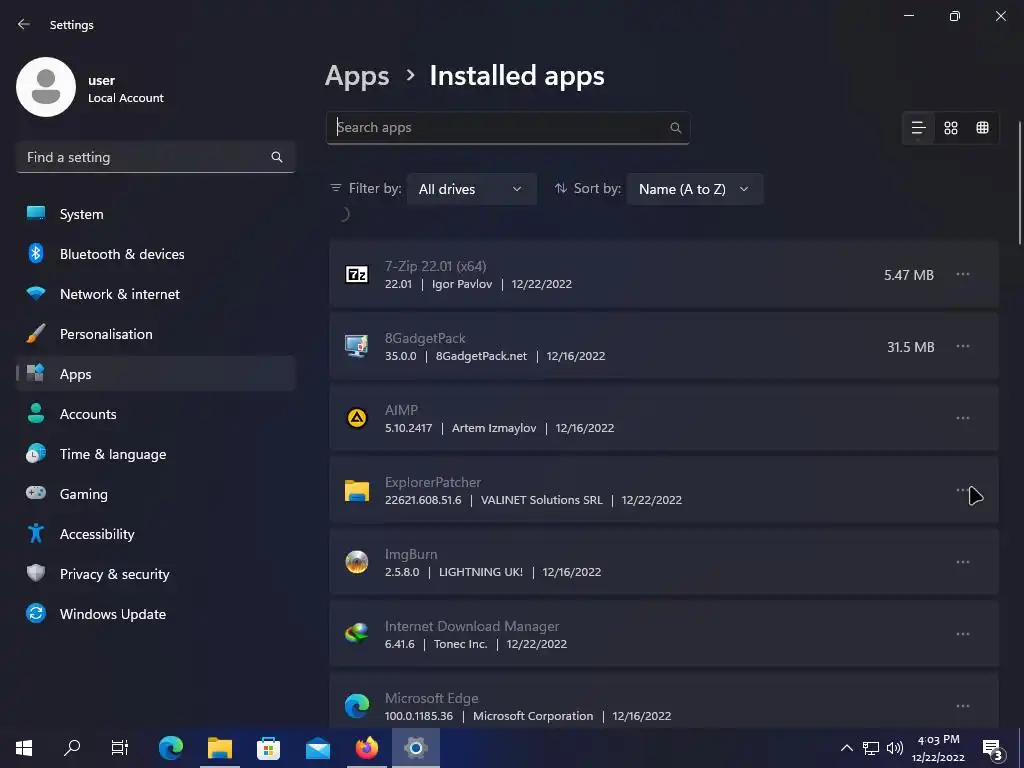The width and height of the screenshot is (1024, 768).
Task: Click the 5.47 MB size value
Action: [908, 275]
